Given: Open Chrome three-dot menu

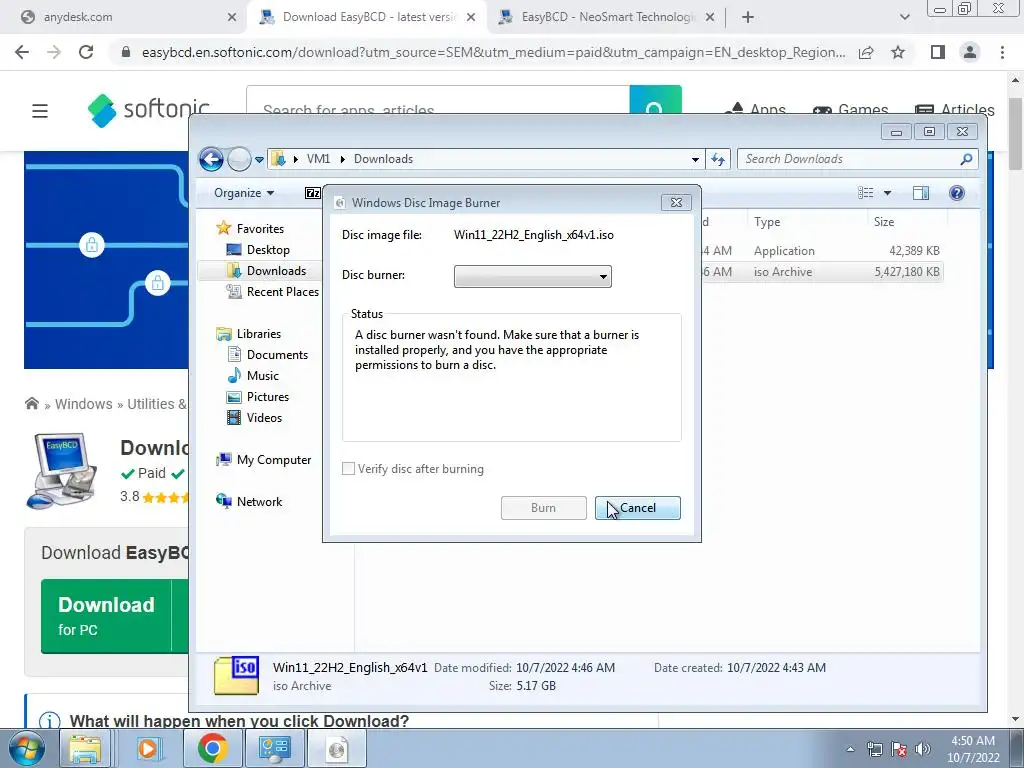Looking at the screenshot, I should click(x=1002, y=52).
